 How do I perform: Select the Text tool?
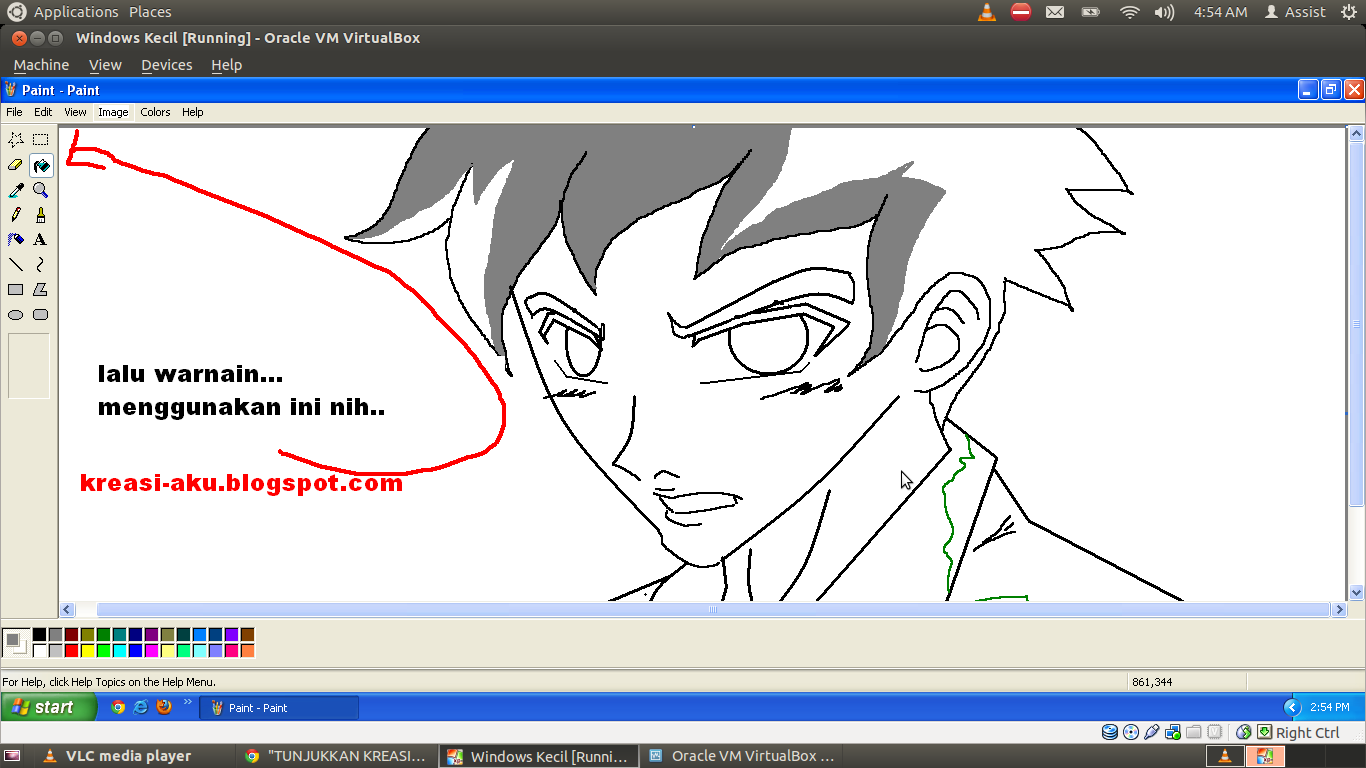tap(40, 240)
